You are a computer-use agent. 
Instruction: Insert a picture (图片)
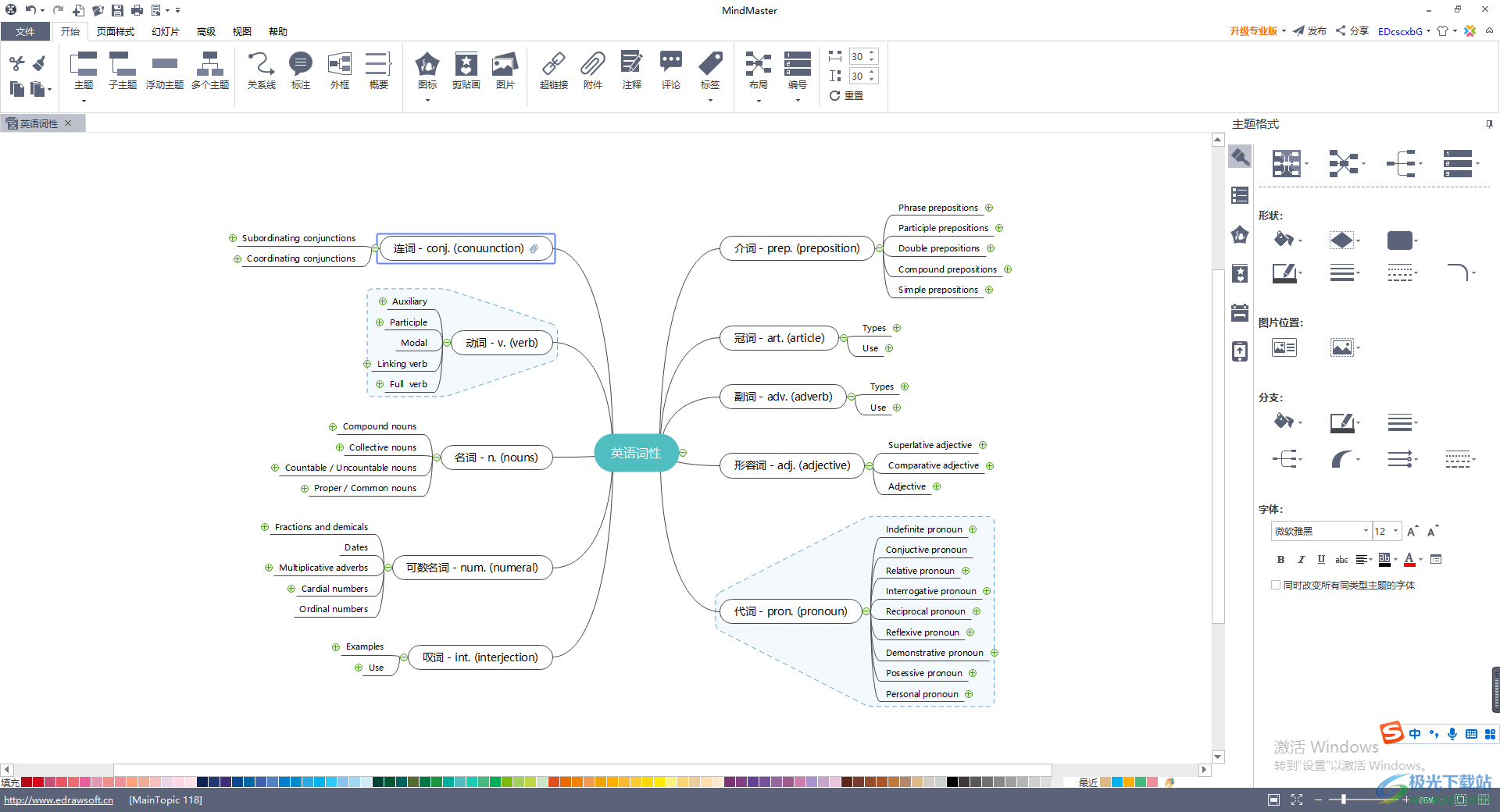(505, 70)
